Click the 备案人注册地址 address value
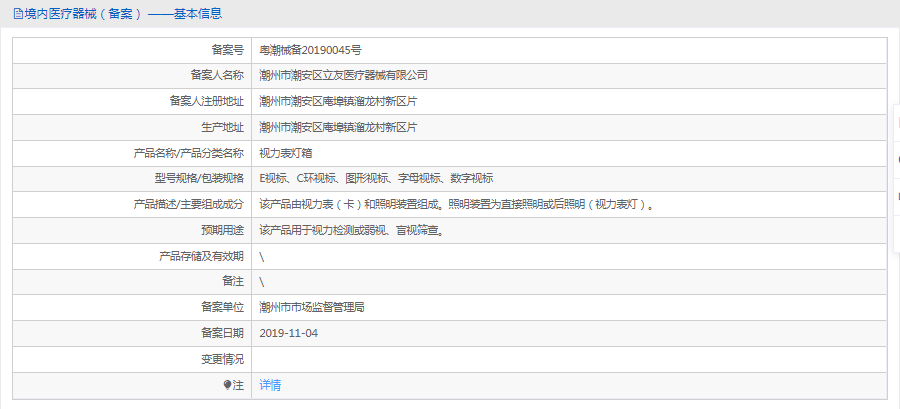The width and height of the screenshot is (900, 409). point(337,101)
